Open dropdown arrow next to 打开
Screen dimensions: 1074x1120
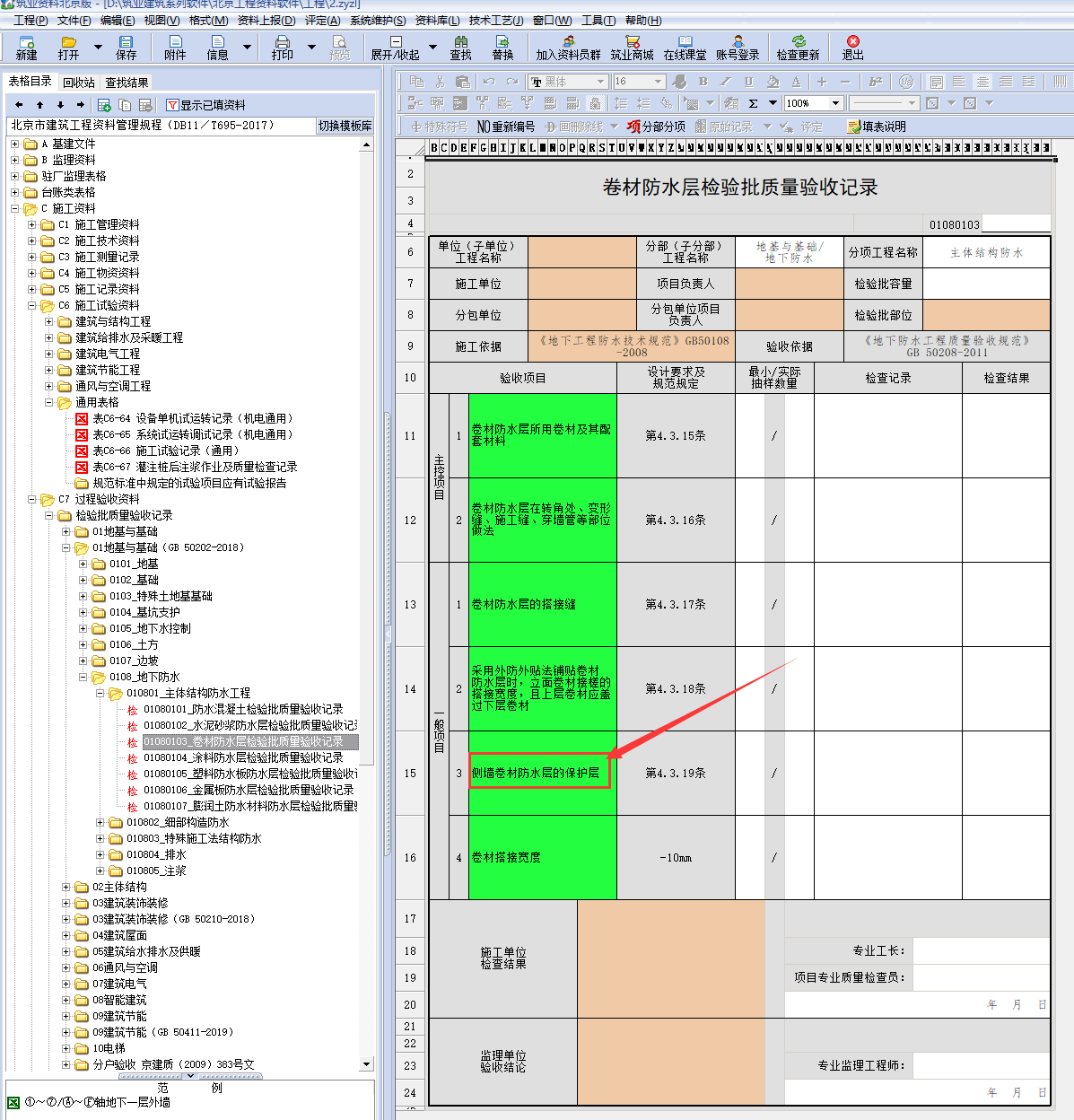(x=98, y=47)
